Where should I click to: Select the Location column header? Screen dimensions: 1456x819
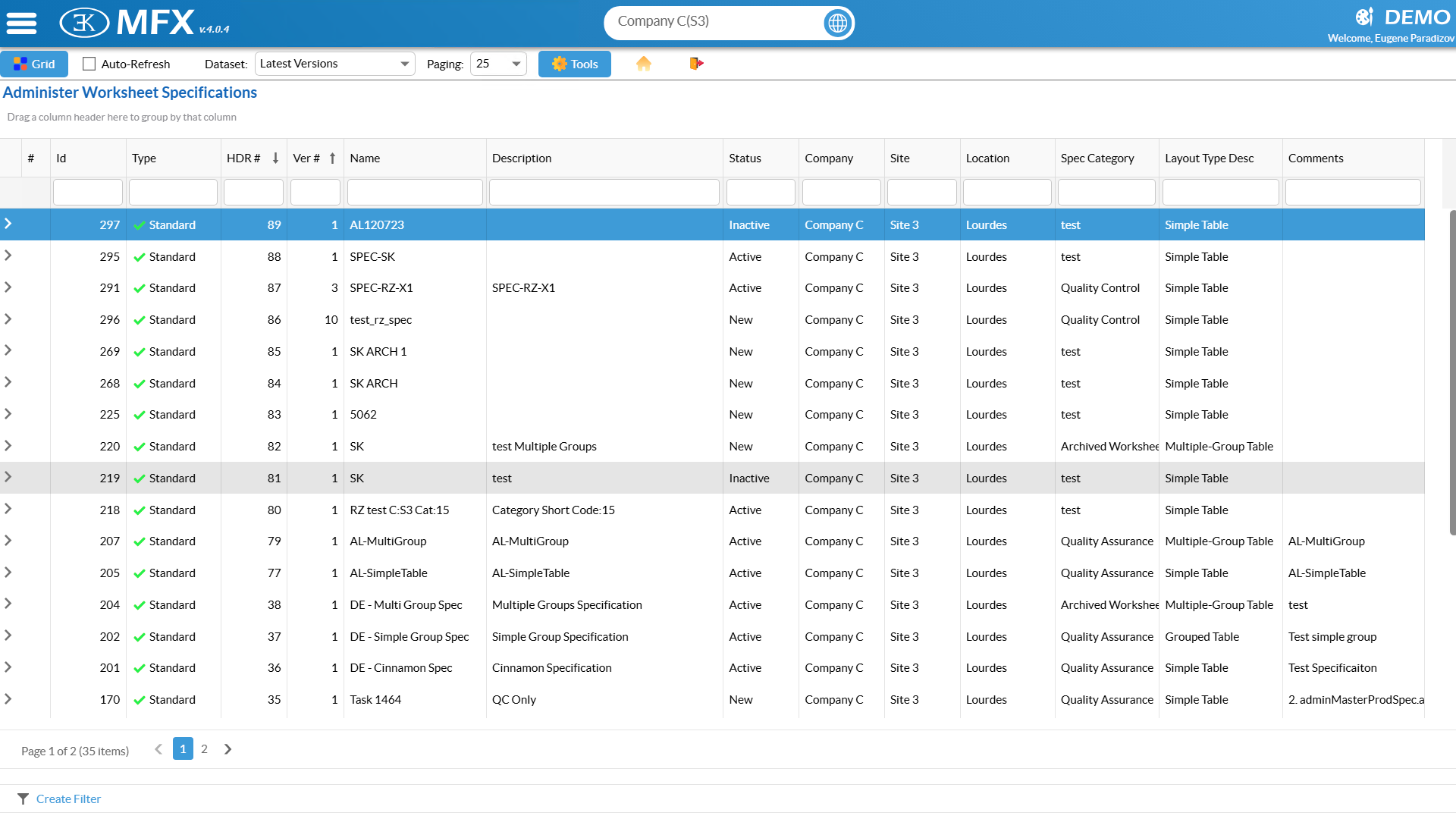(1007, 158)
